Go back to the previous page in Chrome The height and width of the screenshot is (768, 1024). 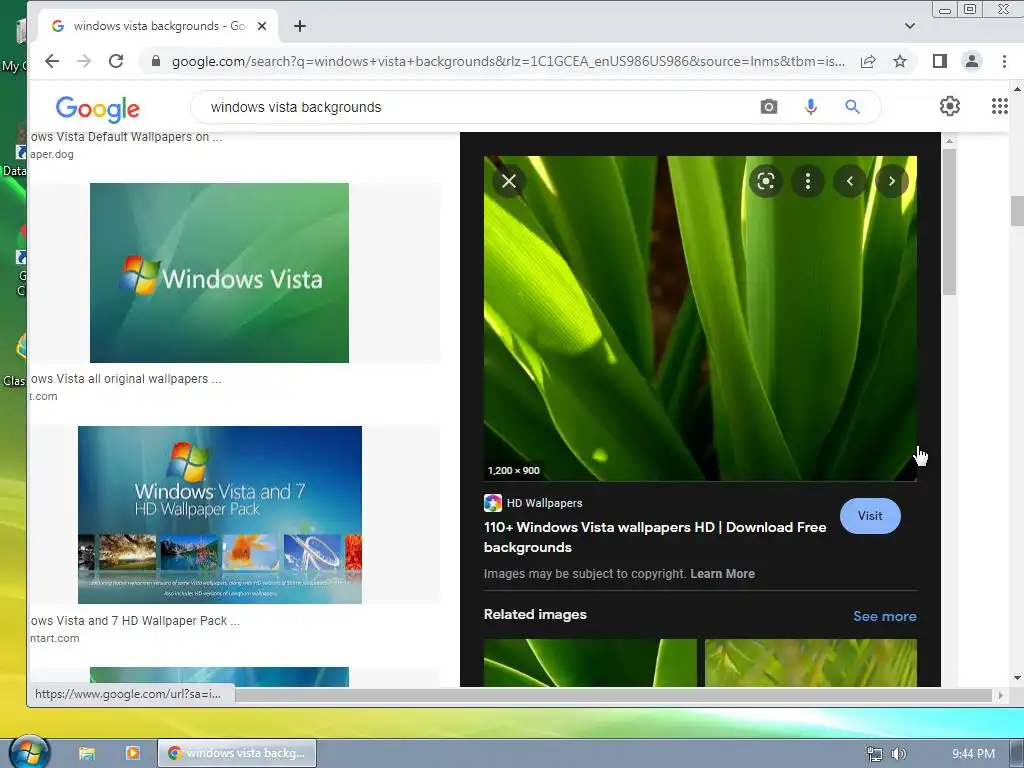52,61
